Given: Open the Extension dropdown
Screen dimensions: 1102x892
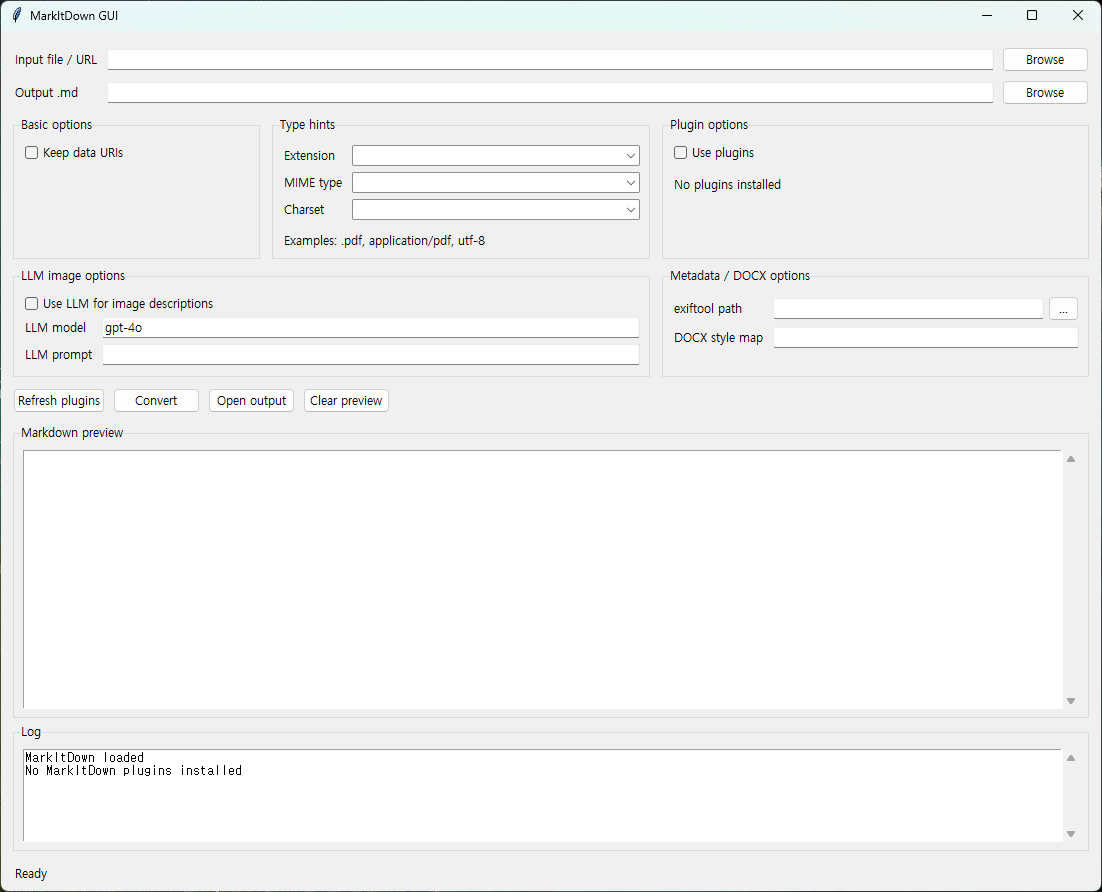Looking at the screenshot, I should pos(630,155).
